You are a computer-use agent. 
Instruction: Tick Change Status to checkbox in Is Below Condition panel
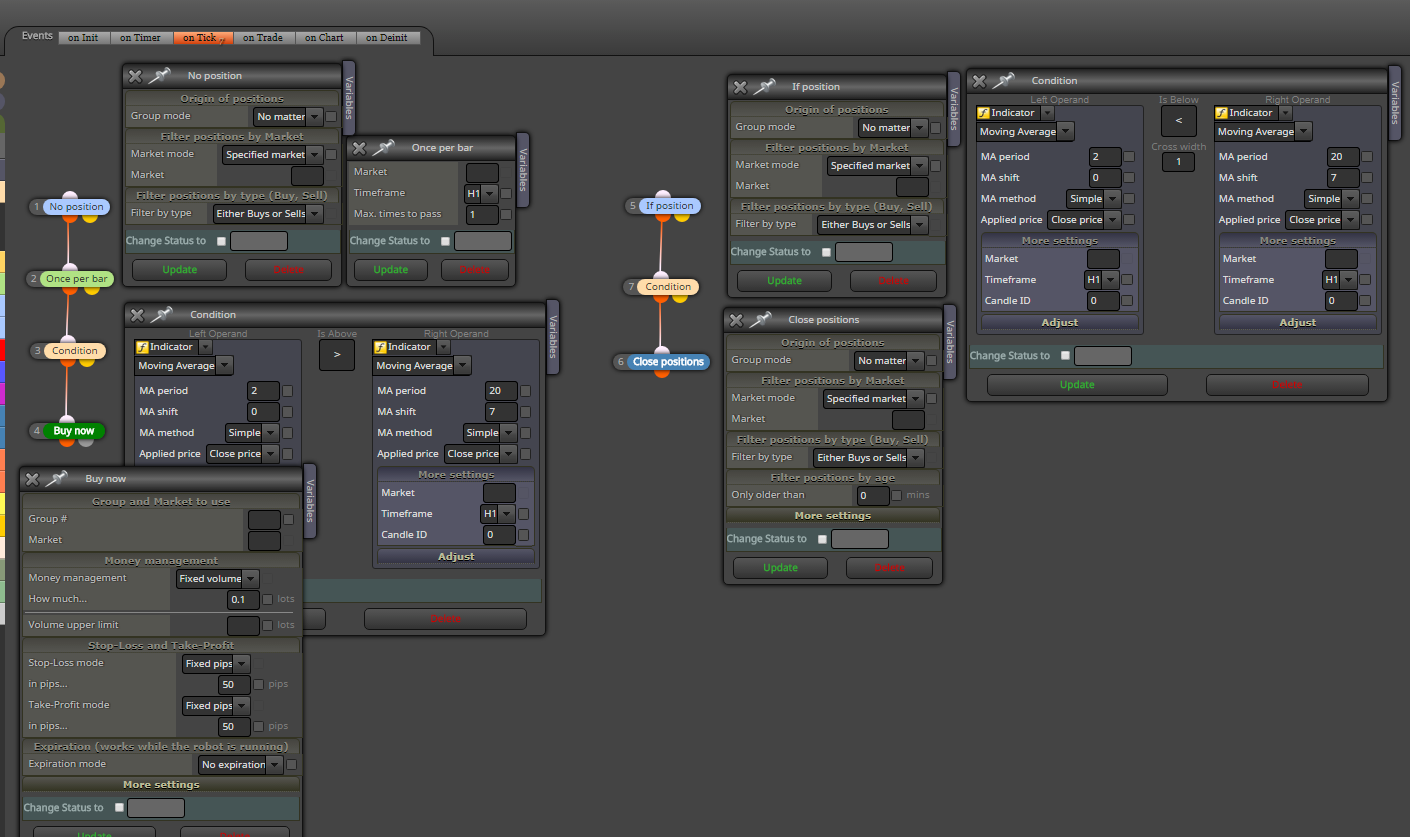pos(1065,355)
